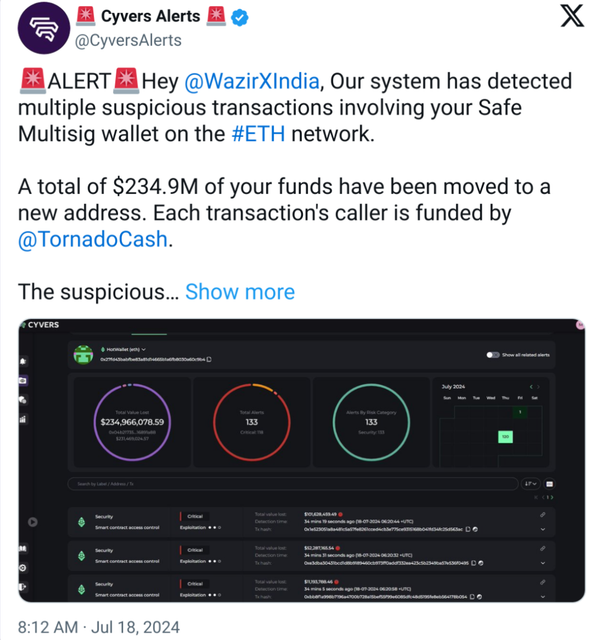
Task: Click the X logo icon
Action: point(572,16)
